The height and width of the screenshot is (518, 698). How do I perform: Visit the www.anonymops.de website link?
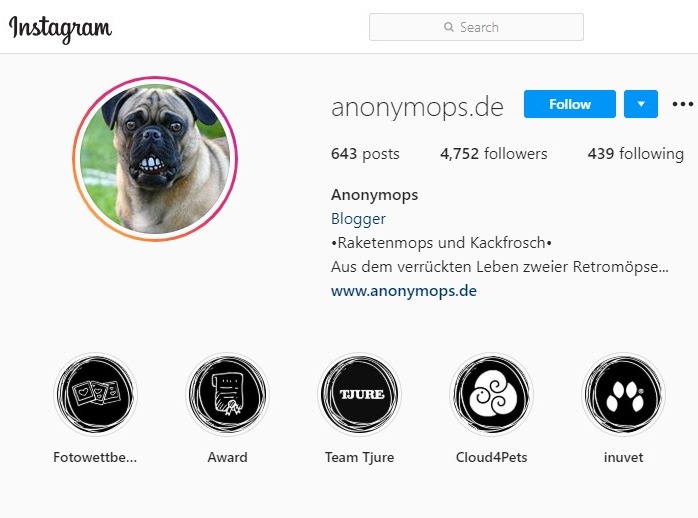coord(404,291)
